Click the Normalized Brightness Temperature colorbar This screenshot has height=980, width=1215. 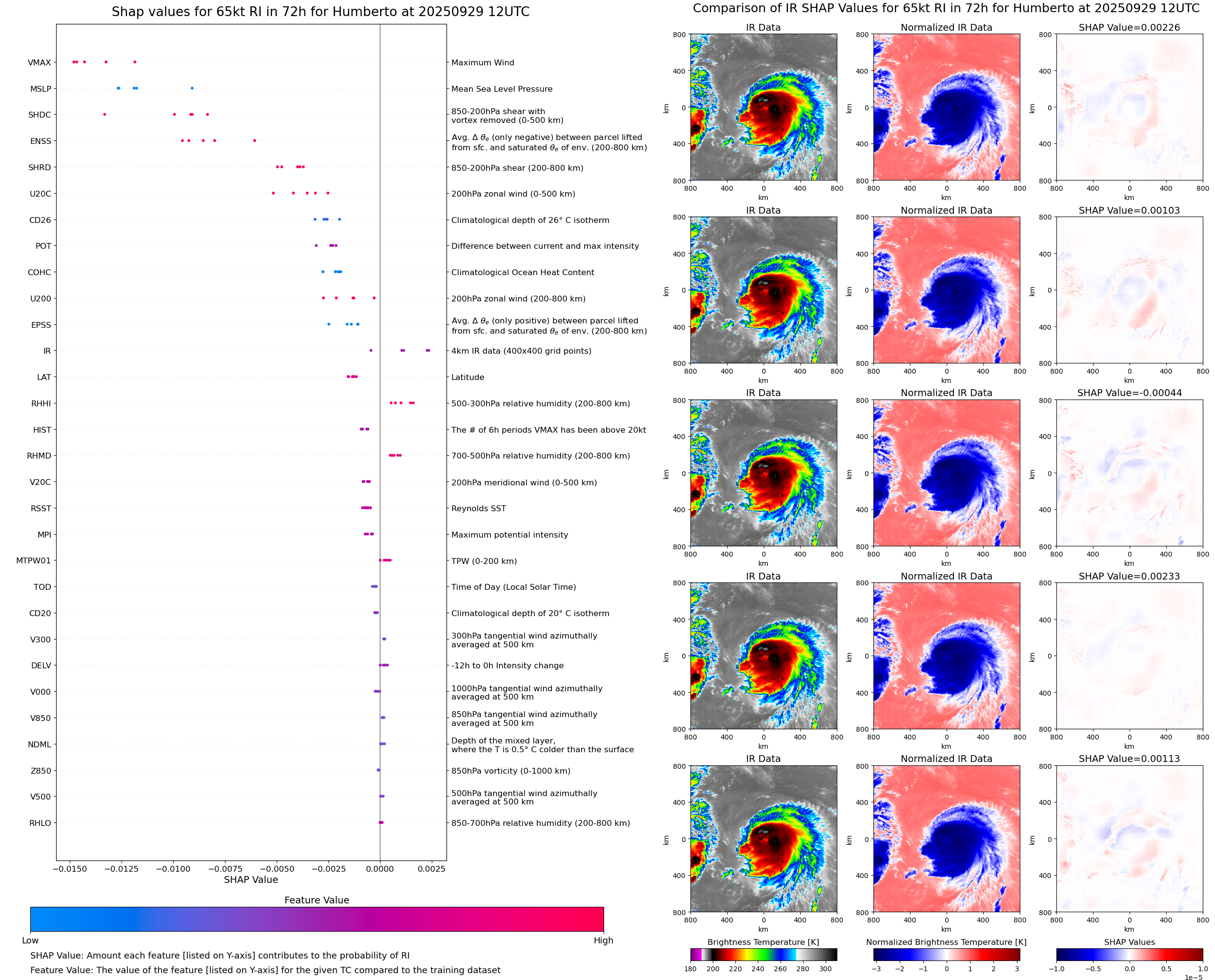pos(946,954)
